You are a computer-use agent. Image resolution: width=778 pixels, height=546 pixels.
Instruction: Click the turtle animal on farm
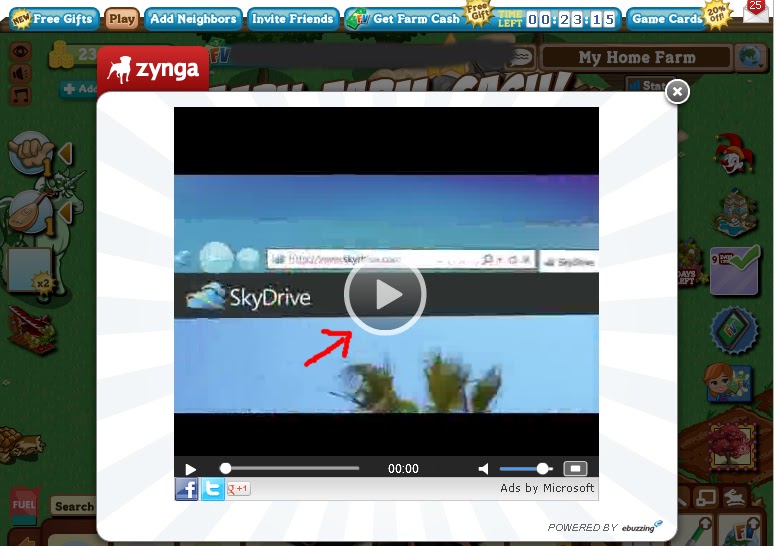point(21,443)
